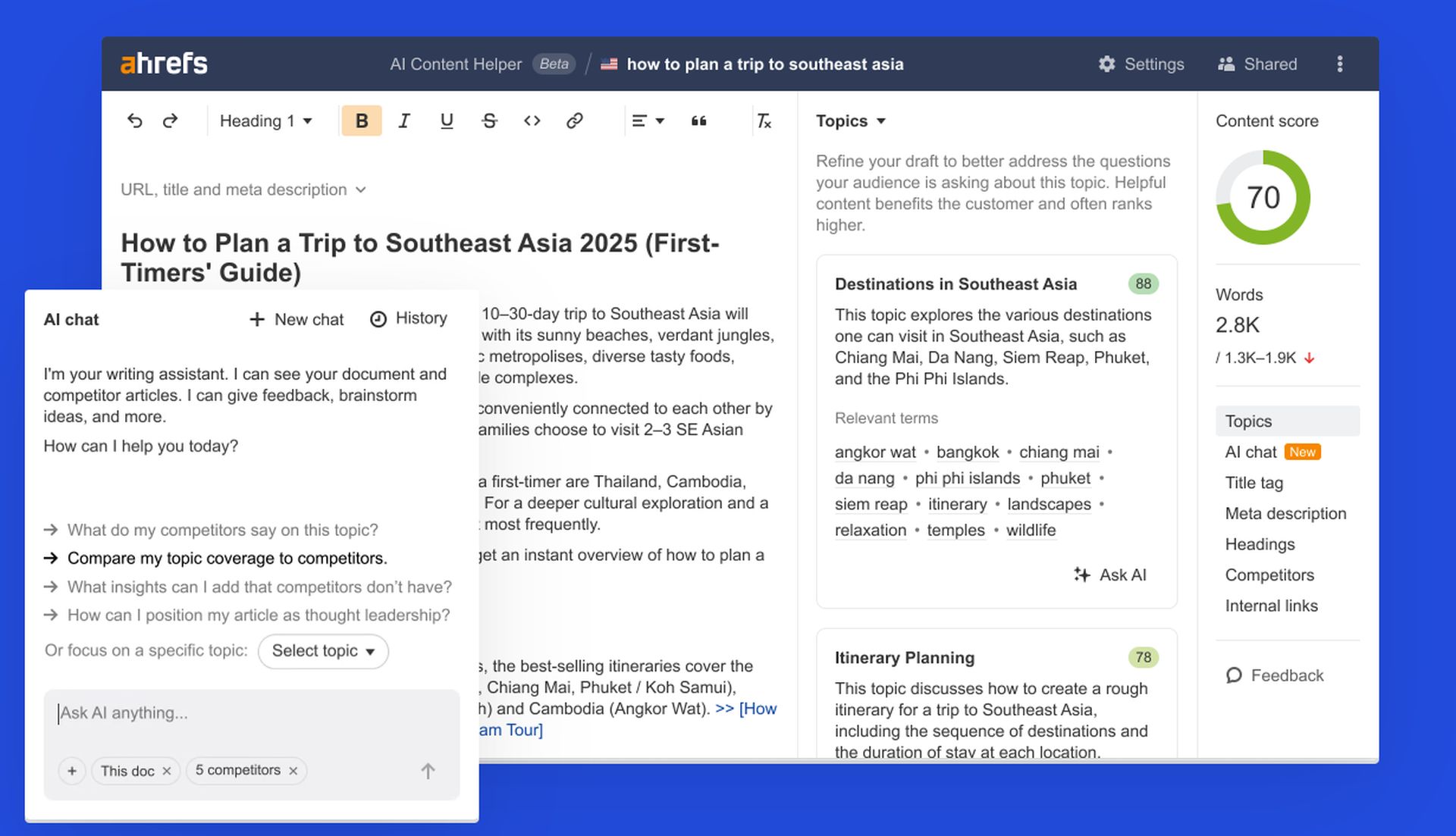The image size is (1456, 836).
Task: Choose 'What insights can I add' suggestion
Action: [x=247, y=587]
